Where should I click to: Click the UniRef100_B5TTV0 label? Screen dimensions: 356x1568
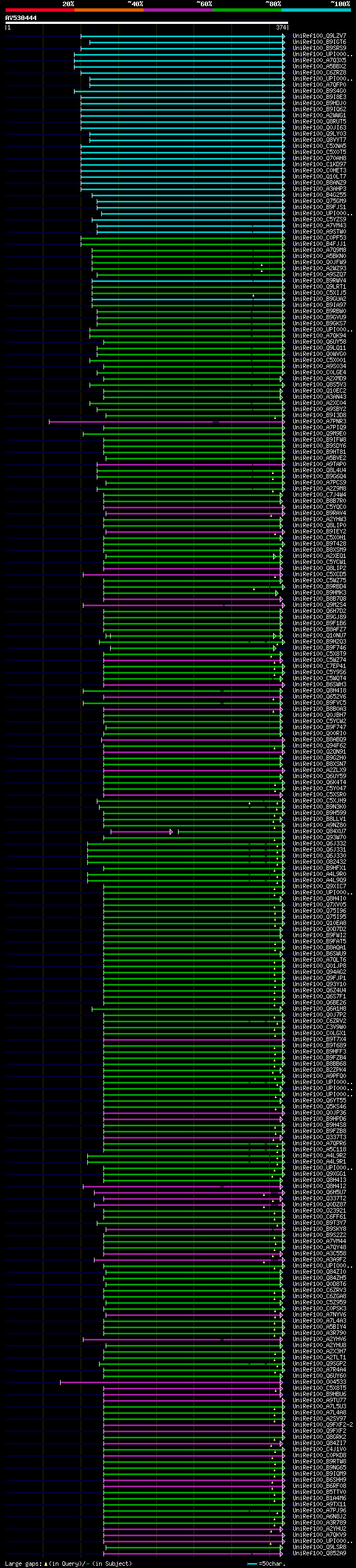click(319, 1492)
